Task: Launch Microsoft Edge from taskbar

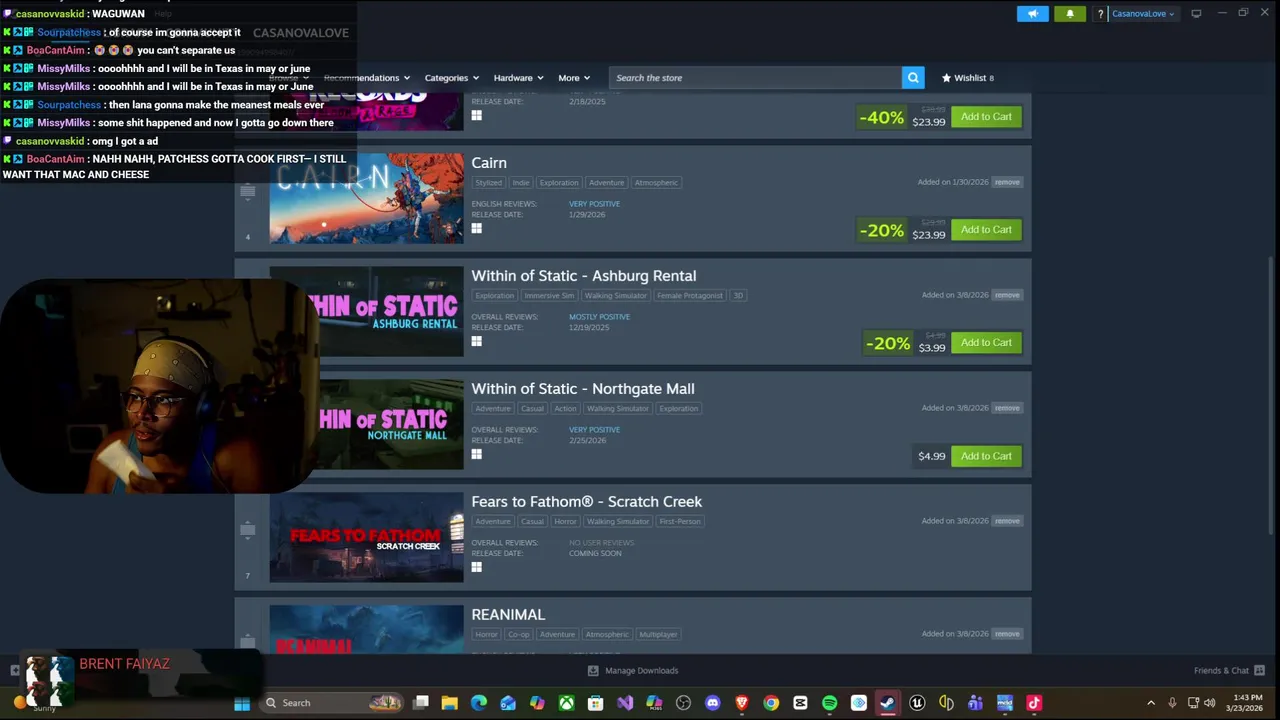Action: (479, 703)
